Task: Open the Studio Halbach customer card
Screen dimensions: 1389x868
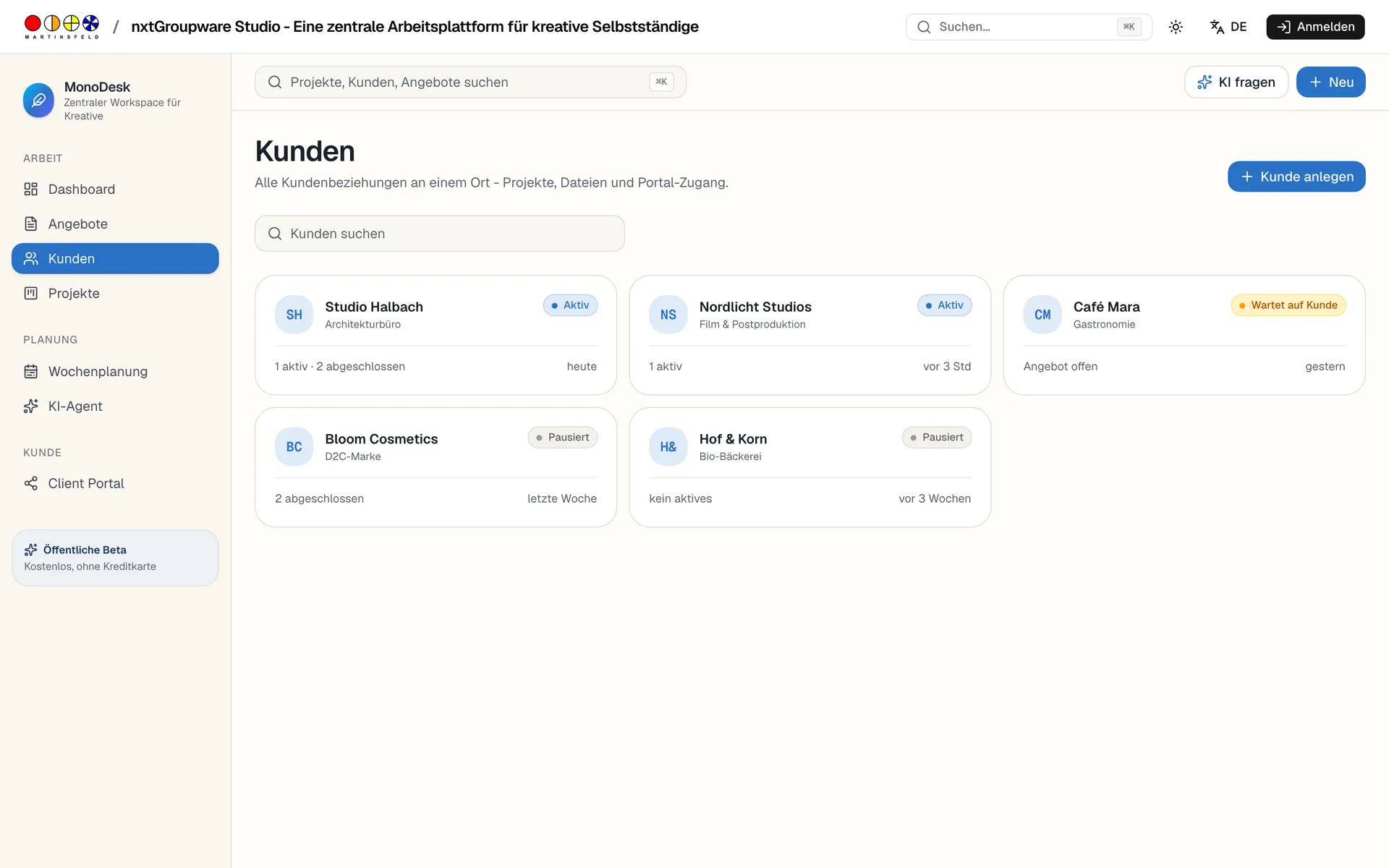Action: point(436,335)
